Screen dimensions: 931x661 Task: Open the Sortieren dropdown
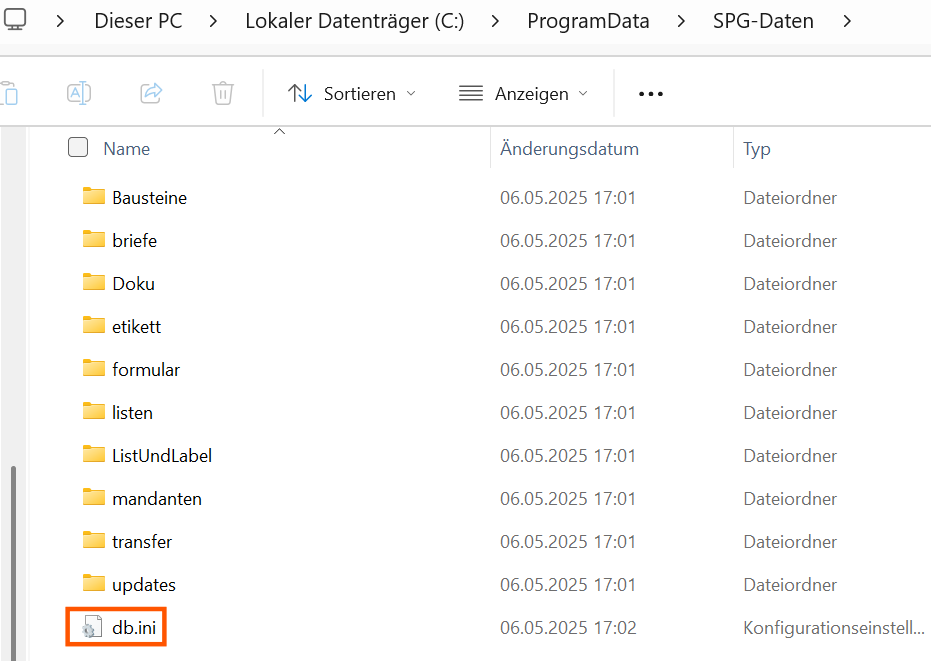tap(352, 94)
